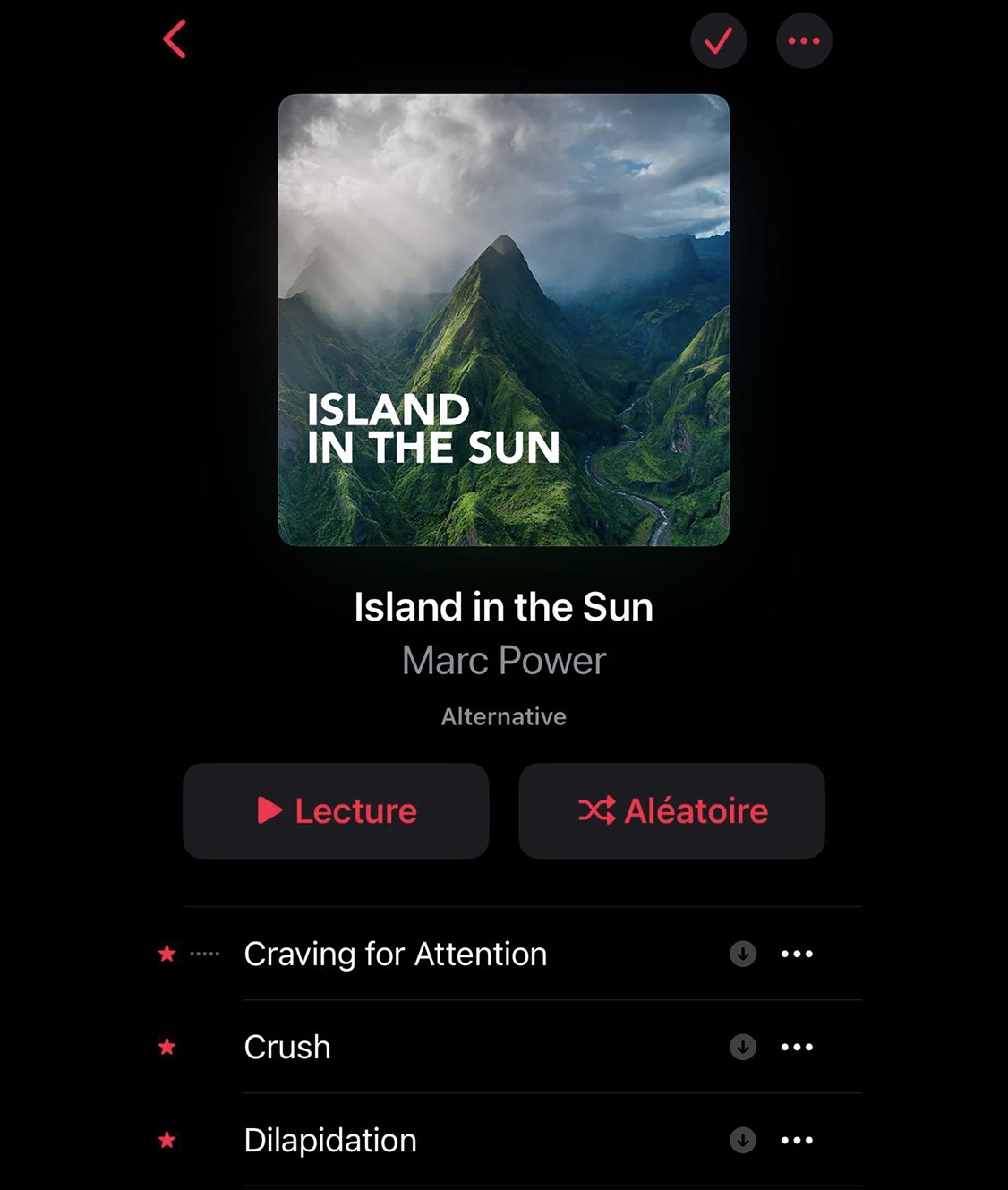Shuffle the album with the Aléatoire button
Image resolution: width=1008 pixels, height=1190 pixels.
coord(671,811)
